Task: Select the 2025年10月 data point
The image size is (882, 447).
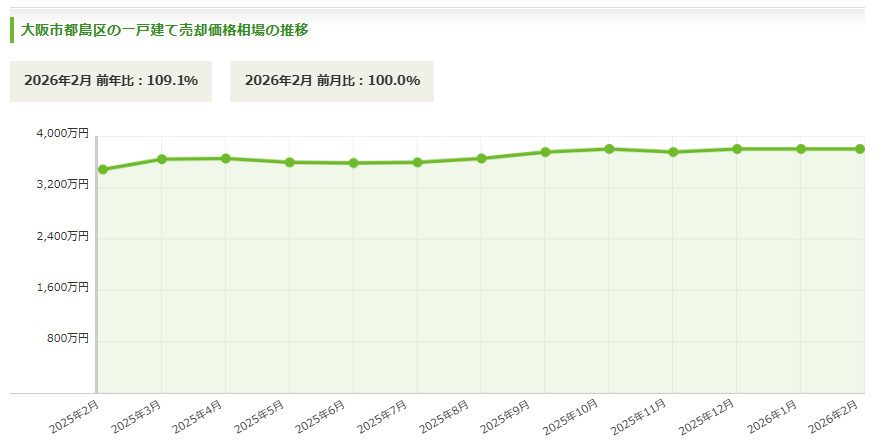Action: click(x=609, y=149)
